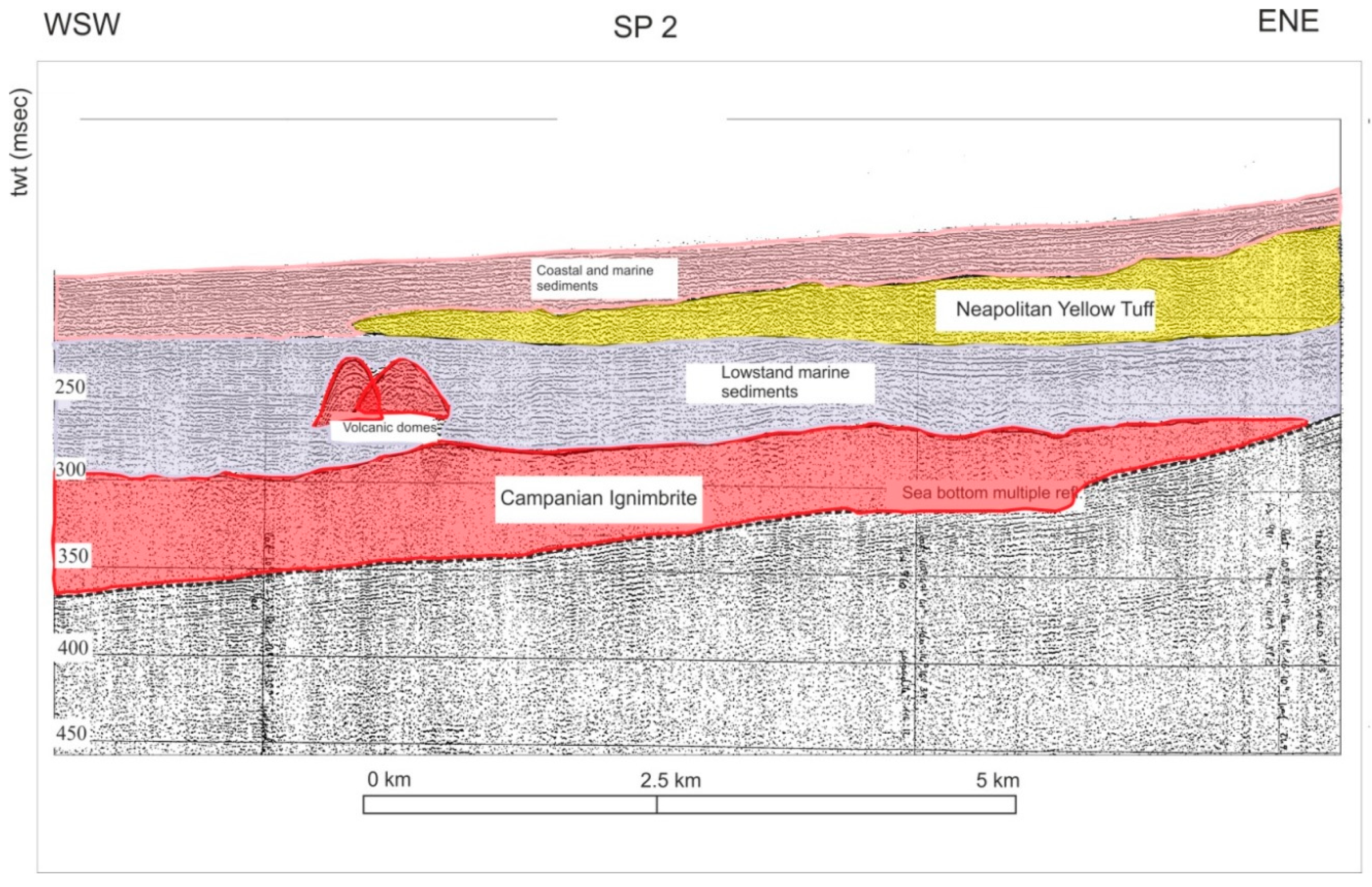Click the Coastal and marine sediments label
The image size is (1372, 887).
595,278
